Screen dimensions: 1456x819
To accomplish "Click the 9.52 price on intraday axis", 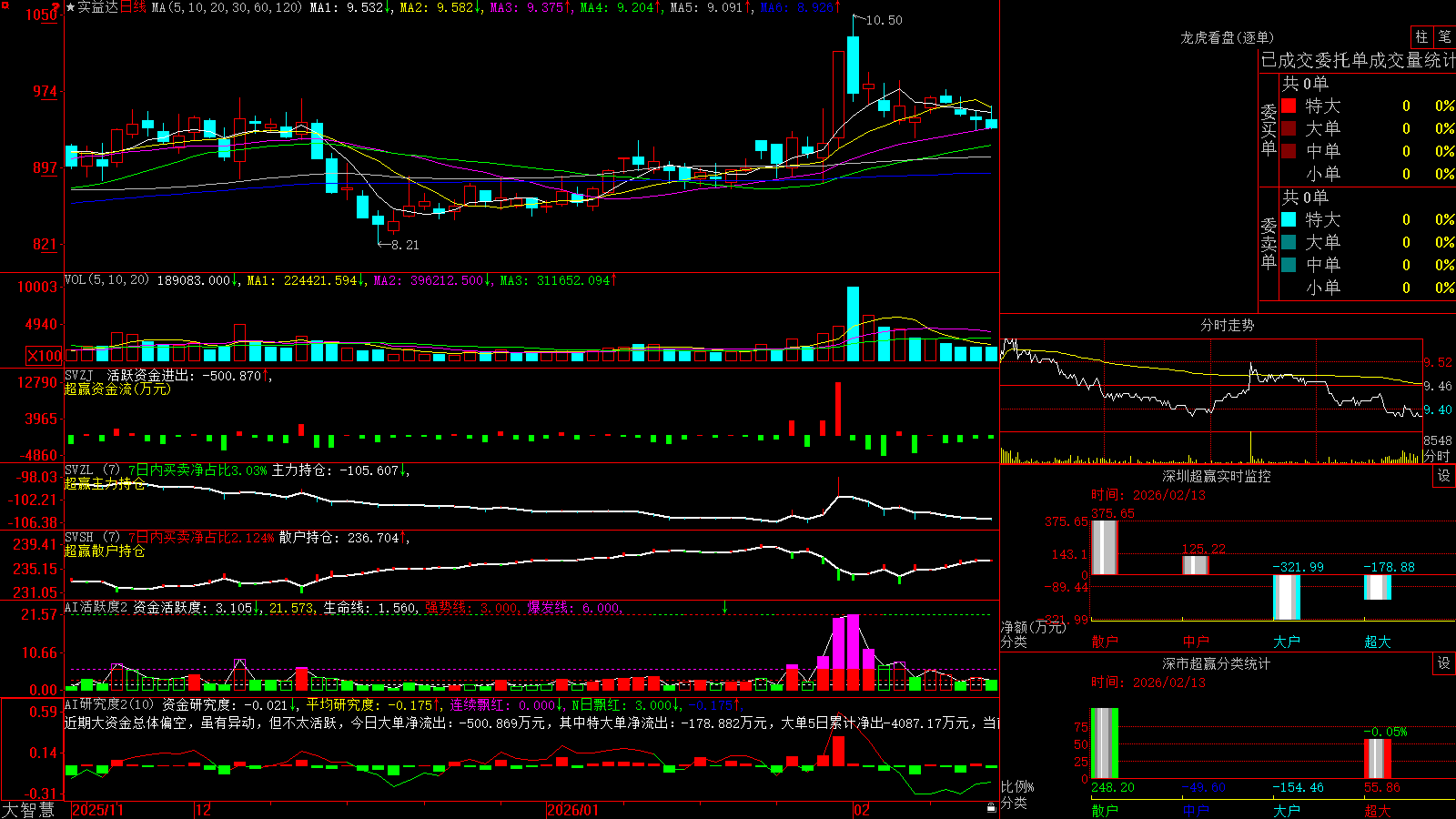I will point(1438,362).
